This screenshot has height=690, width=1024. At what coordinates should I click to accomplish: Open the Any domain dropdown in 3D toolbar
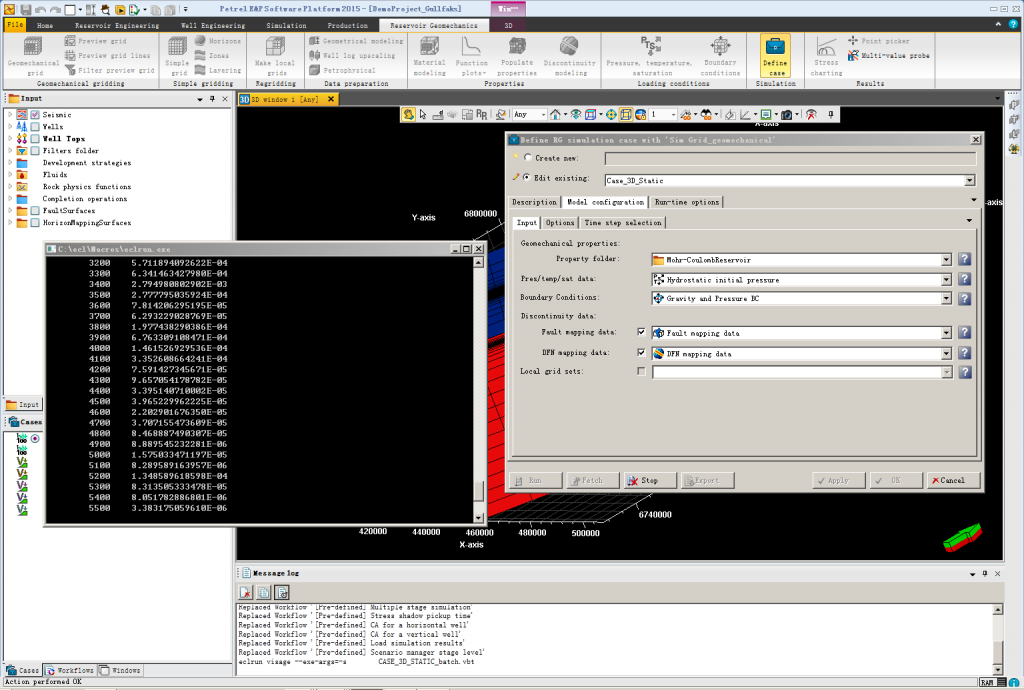[530, 114]
